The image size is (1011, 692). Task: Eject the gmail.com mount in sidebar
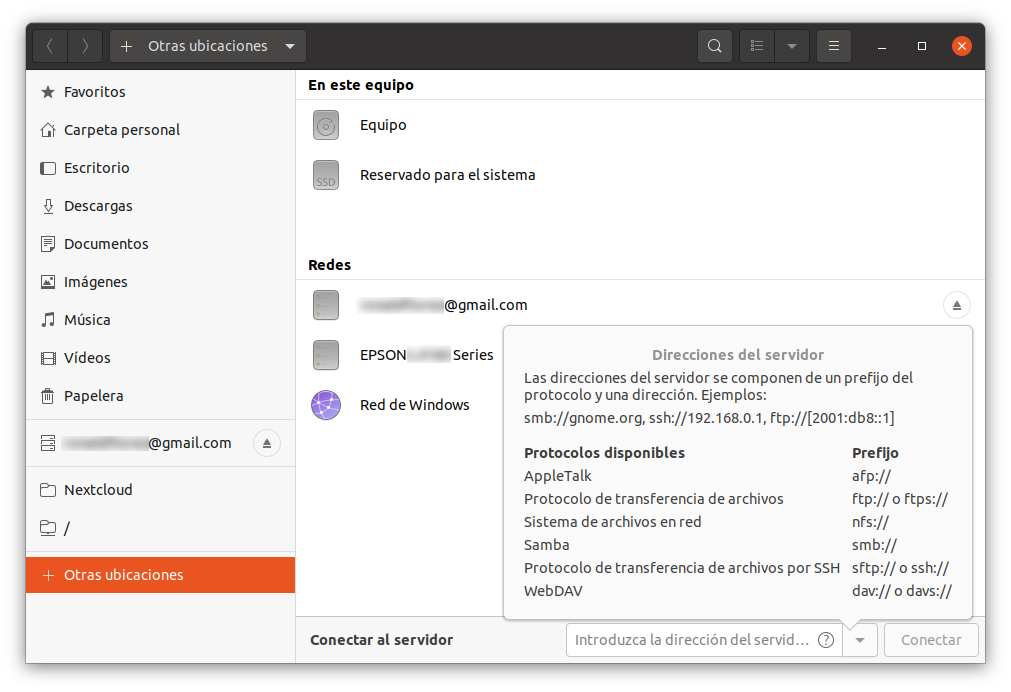click(267, 443)
